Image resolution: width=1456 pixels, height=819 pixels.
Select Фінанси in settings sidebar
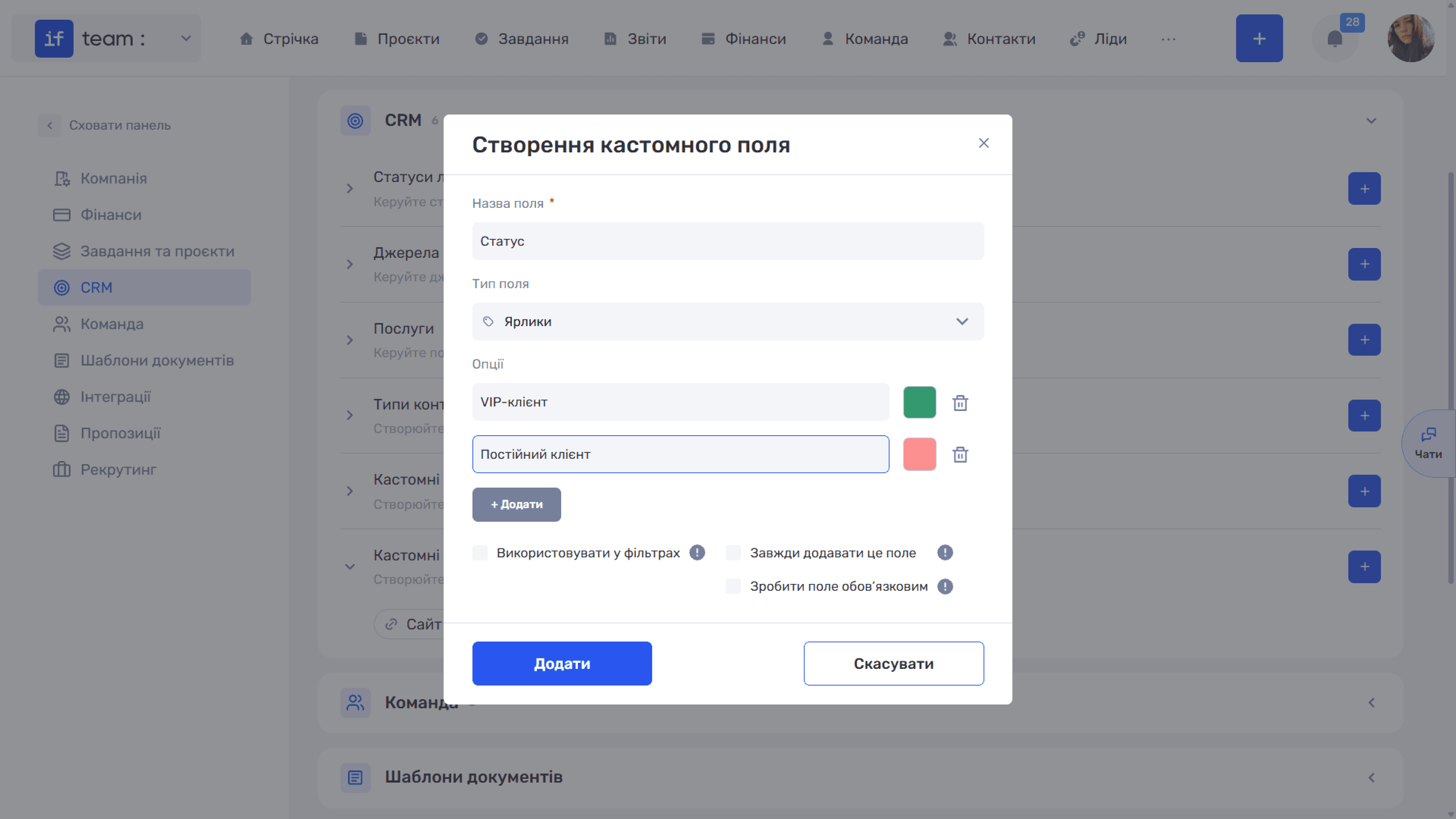pyautogui.click(x=144, y=215)
